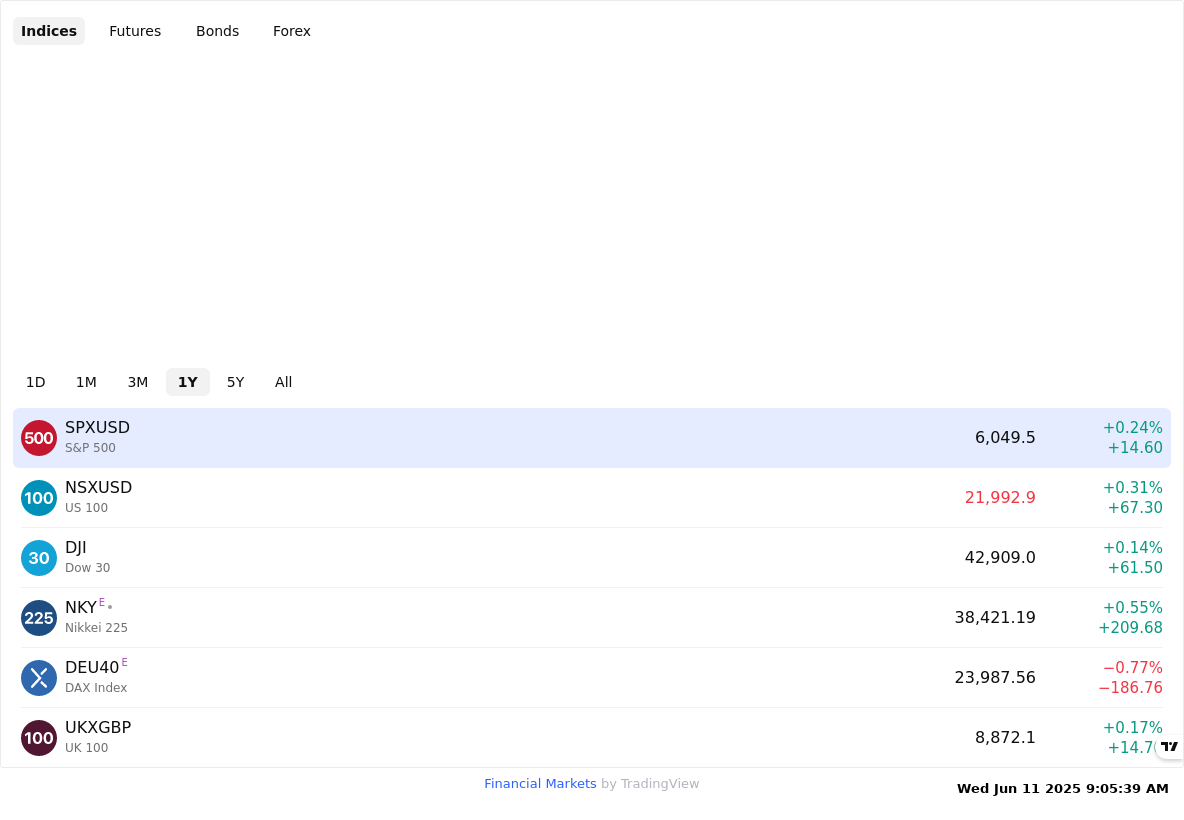Click the TradingView logo badge

[x=1170, y=746]
